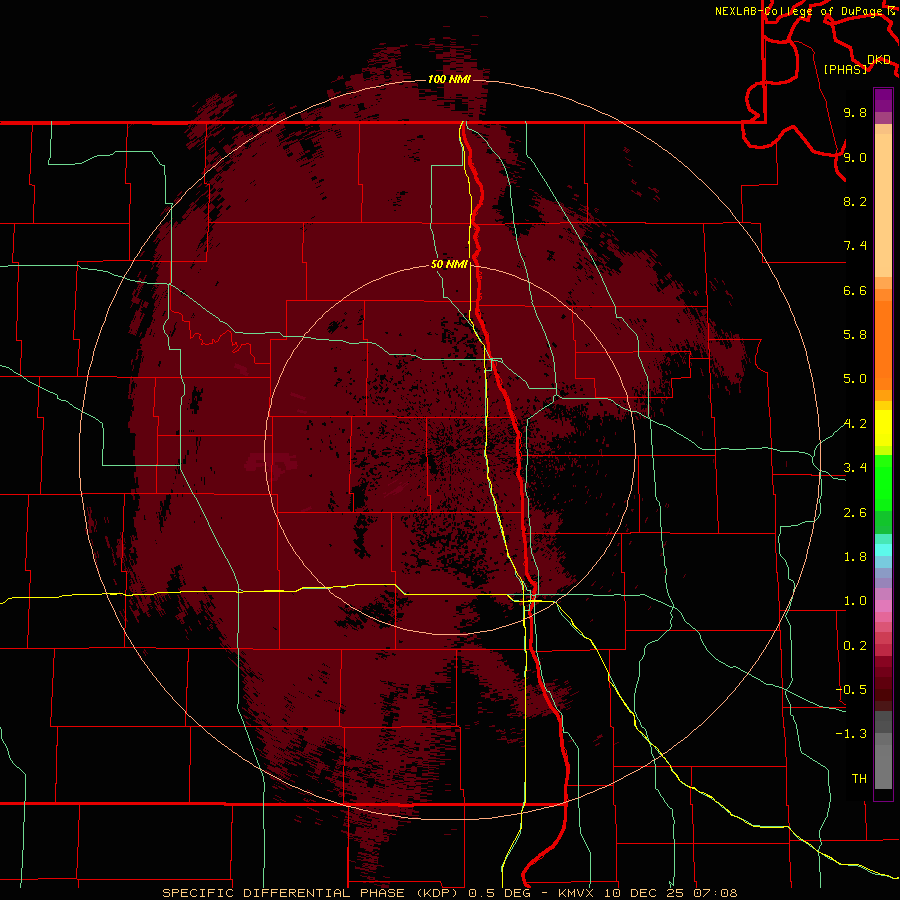The image size is (900, 900).
Task: Click the 4.2 scale value
Action: (855, 424)
